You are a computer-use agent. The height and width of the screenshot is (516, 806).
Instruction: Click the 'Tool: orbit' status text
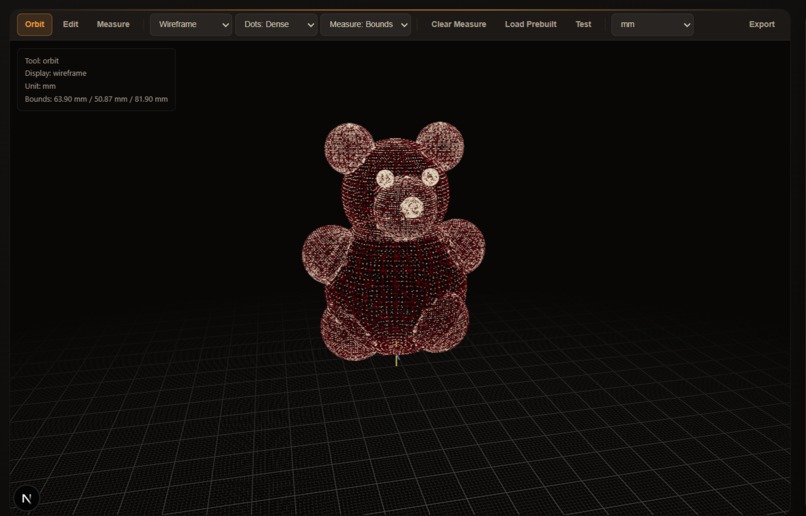42,61
